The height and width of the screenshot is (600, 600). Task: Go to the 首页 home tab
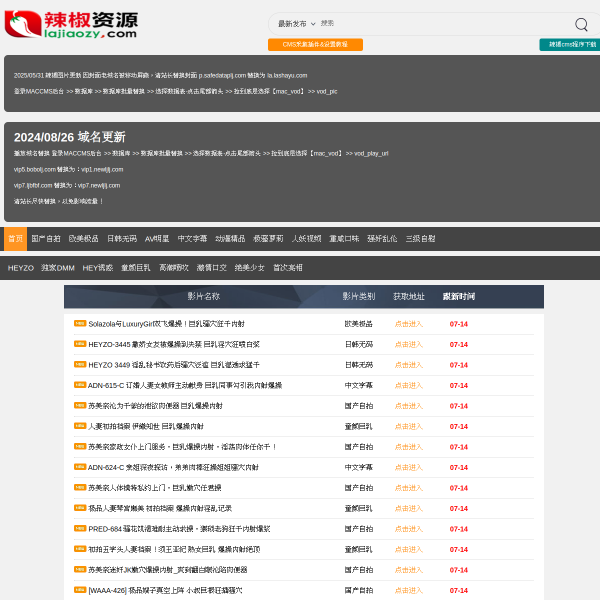(x=16, y=239)
